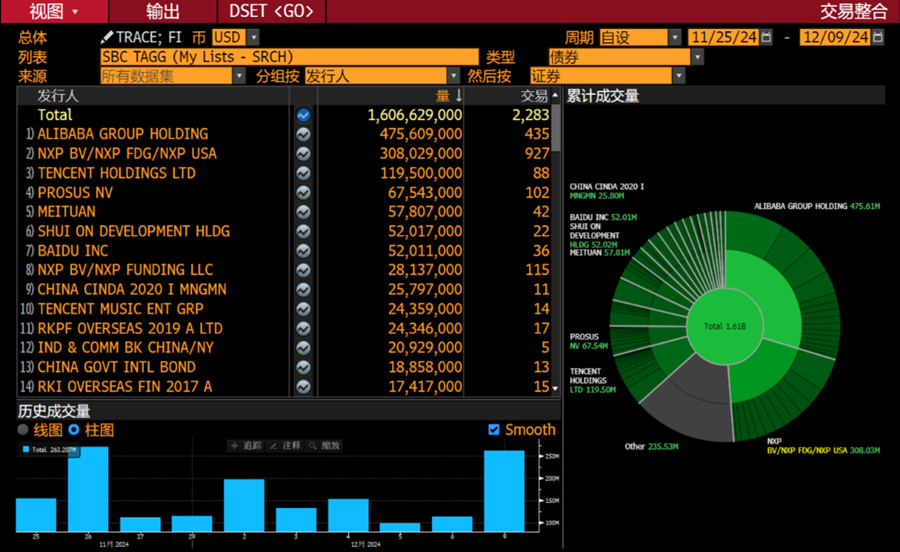This screenshot has height=552, width=900.
Task: Click the pencil edit icon beside TRACE; FI
Action: coord(106,37)
